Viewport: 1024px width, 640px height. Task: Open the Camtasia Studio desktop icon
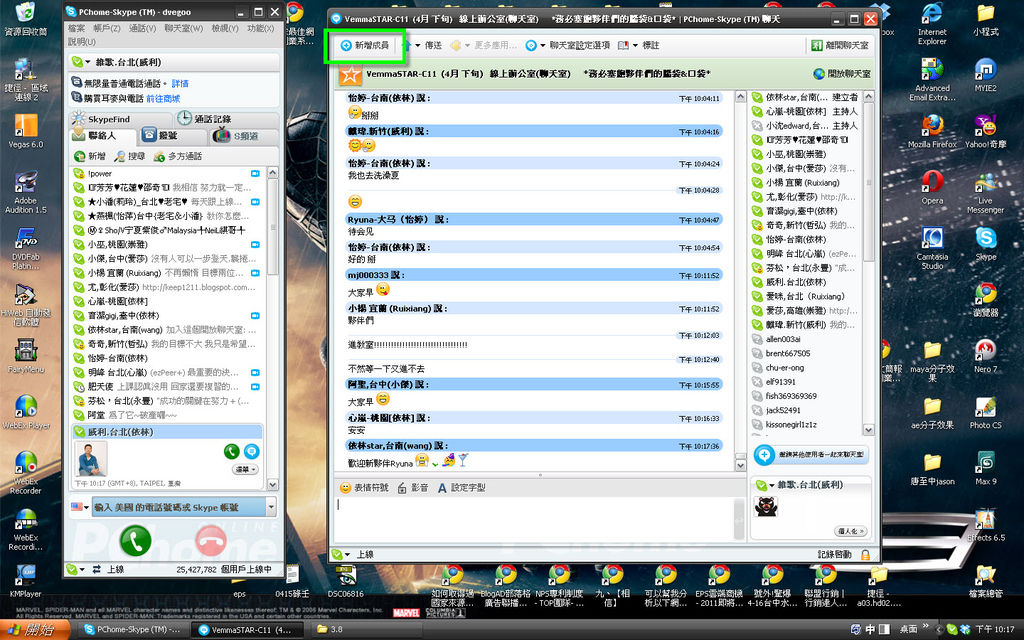click(932, 248)
